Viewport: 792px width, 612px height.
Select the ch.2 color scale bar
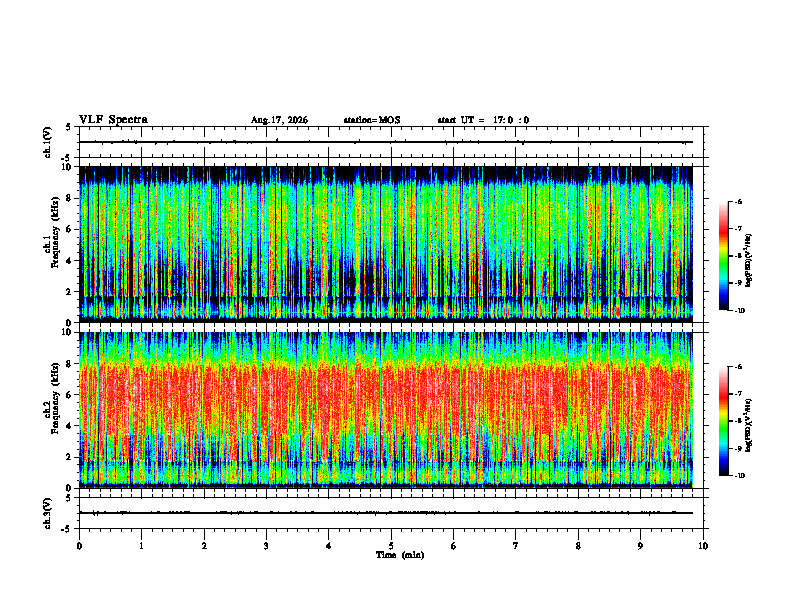[x=723, y=421]
